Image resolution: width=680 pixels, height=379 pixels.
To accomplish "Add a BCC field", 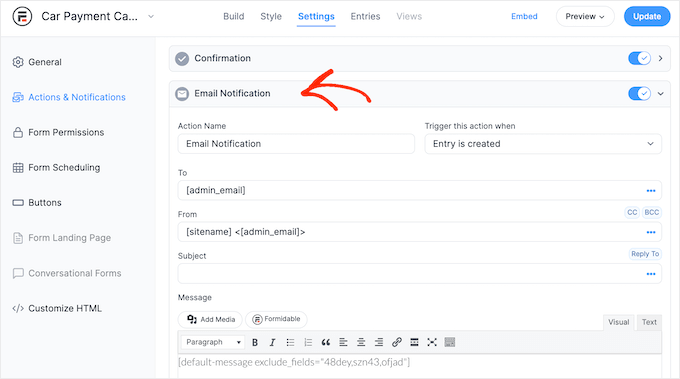I will coord(652,212).
